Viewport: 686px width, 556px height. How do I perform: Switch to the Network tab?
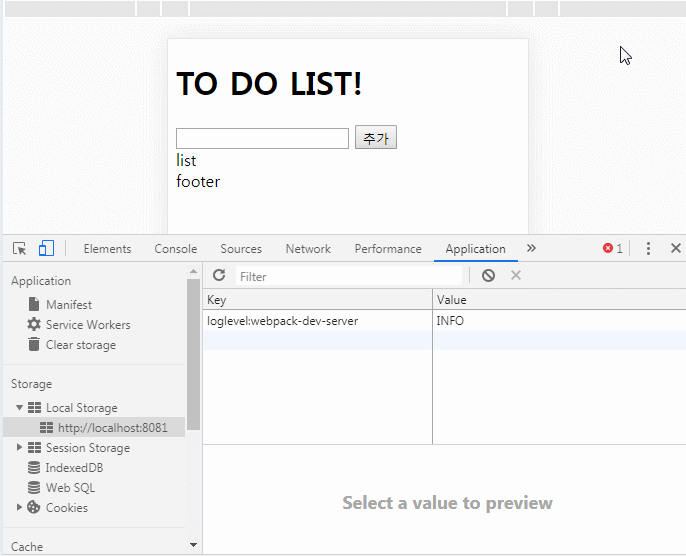308,249
